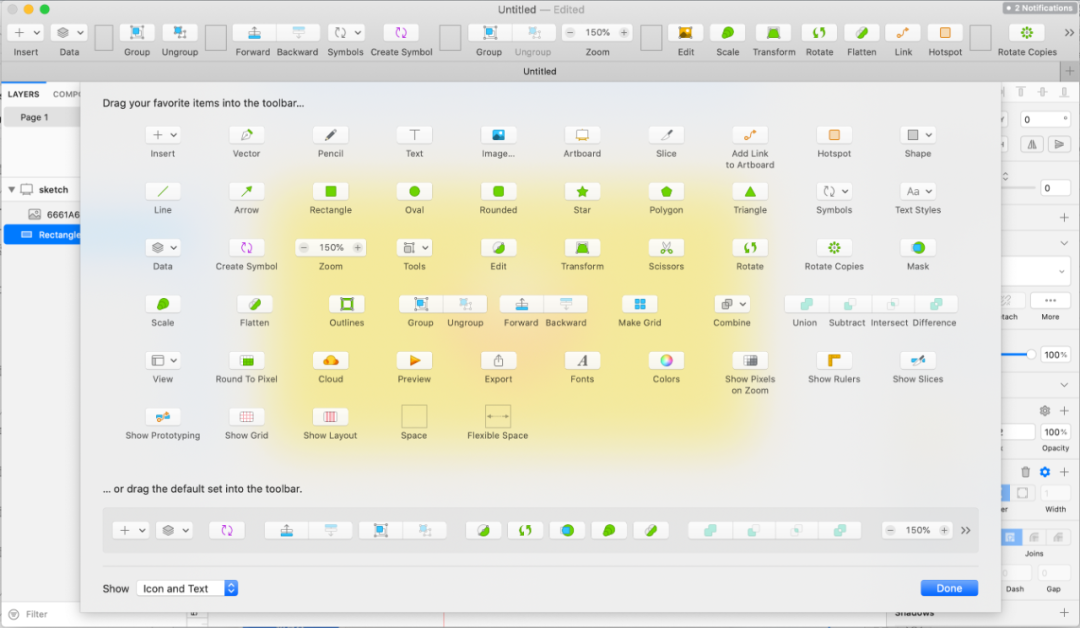Click Create Symbol in the top toolbar
This screenshot has width=1080, height=628.
pyautogui.click(x=401, y=33)
